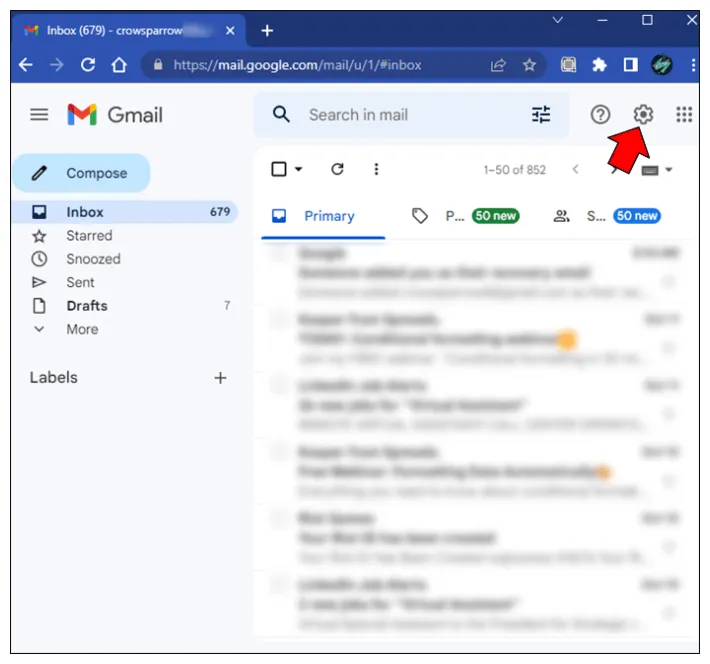Screen dimensions: 710x664
Task: Click the browser Forward arrow
Action: [57, 65]
